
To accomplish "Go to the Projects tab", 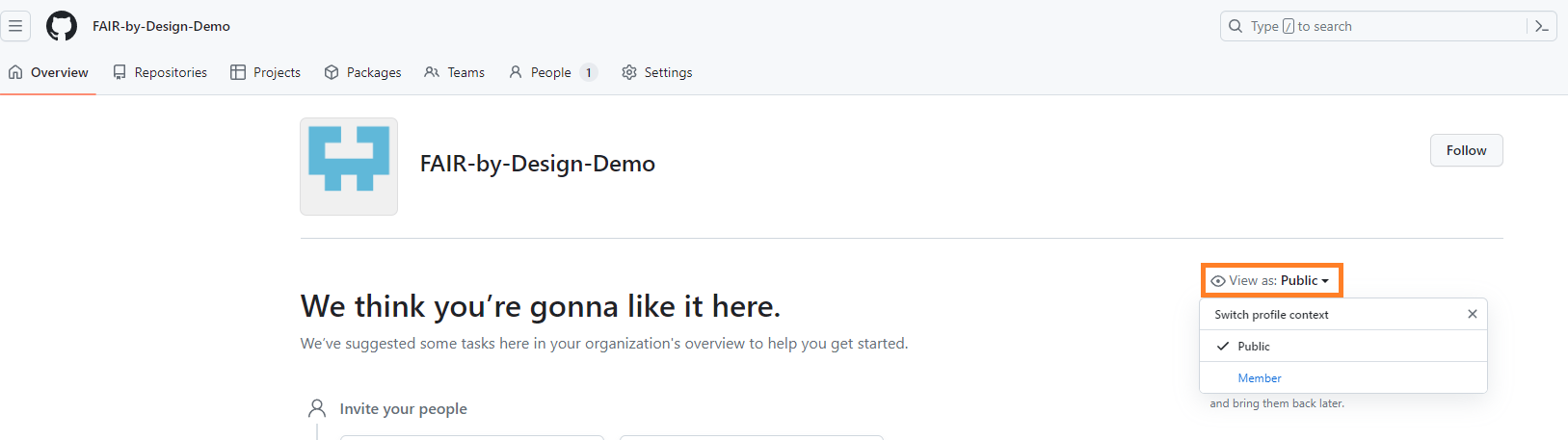I will [266, 72].
